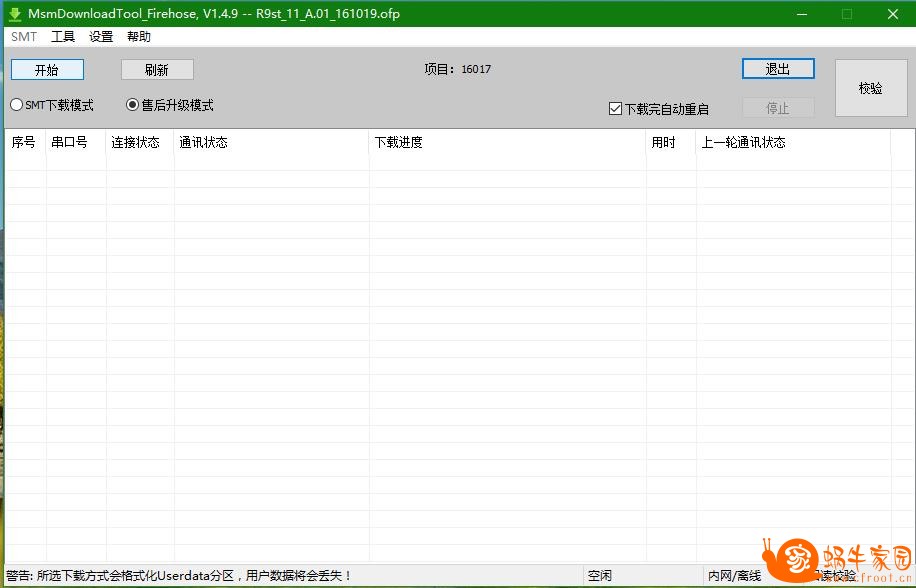This screenshot has height=588, width=916.
Task: Click the 停止 button
Action: pyautogui.click(x=778, y=108)
